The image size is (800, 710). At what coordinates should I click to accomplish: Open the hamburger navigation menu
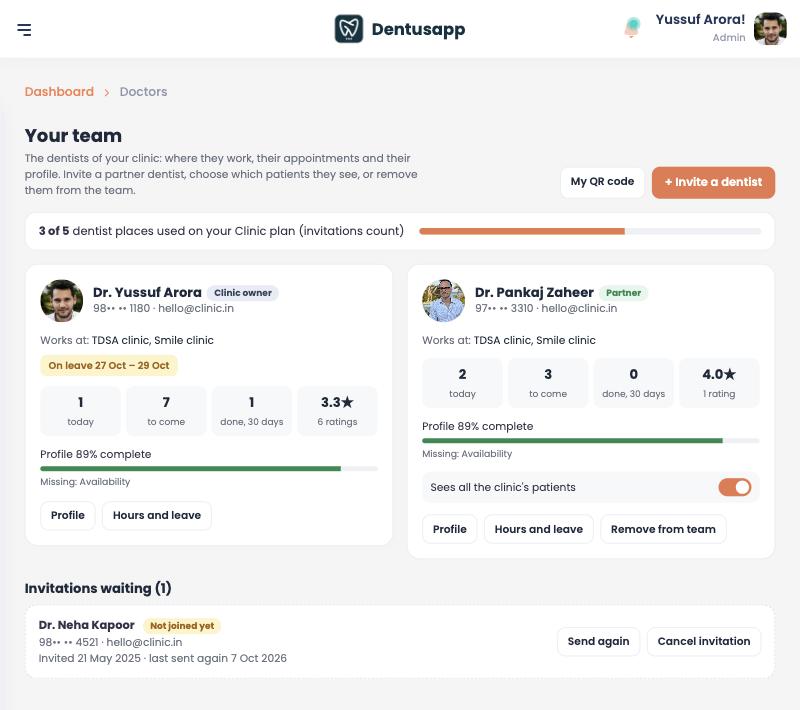[24, 30]
